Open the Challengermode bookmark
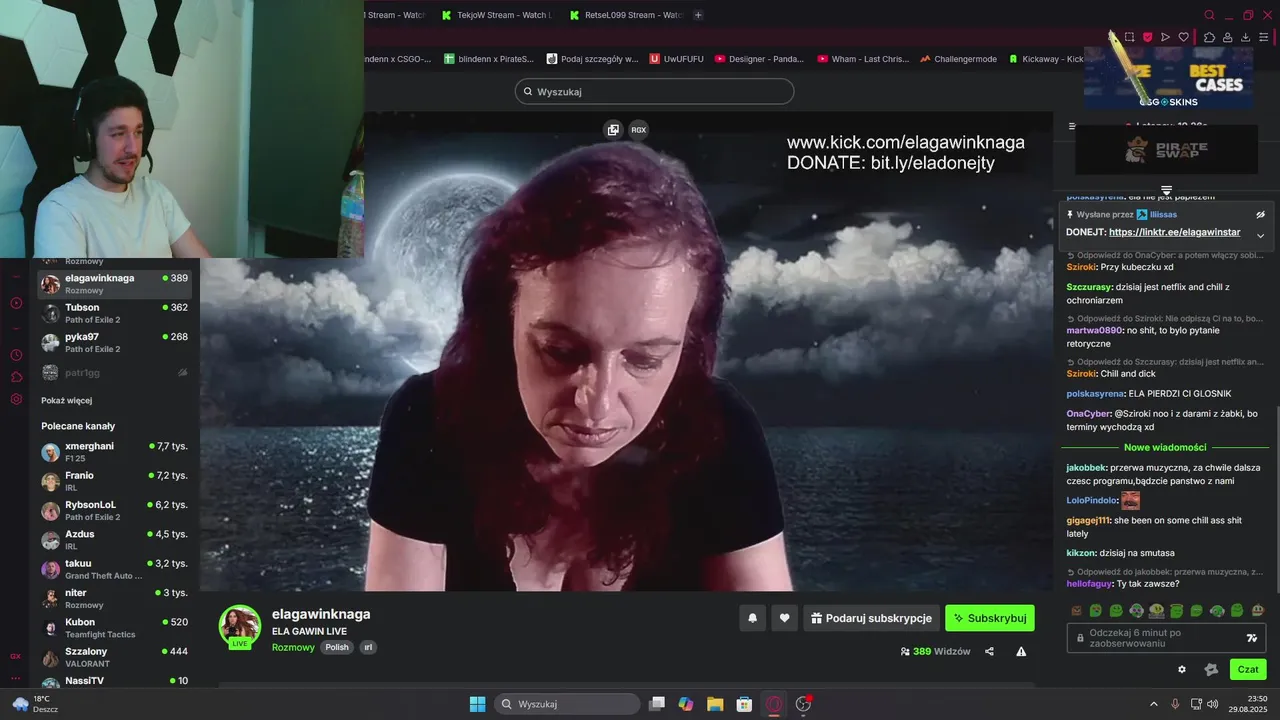The height and width of the screenshot is (720, 1280). (x=958, y=59)
